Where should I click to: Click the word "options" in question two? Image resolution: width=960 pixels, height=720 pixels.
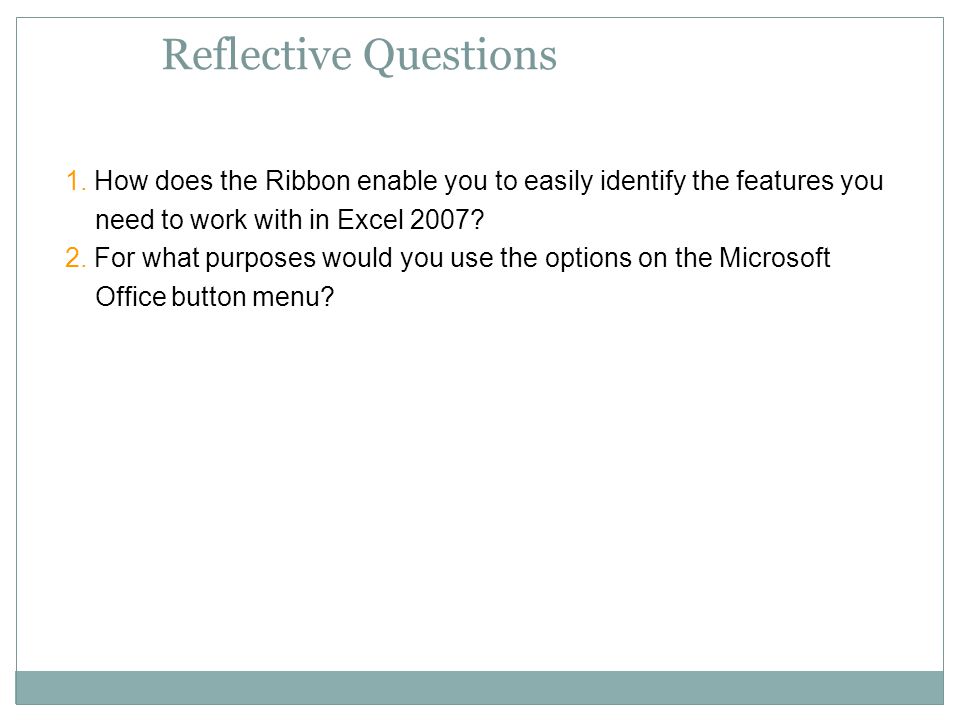click(588, 259)
